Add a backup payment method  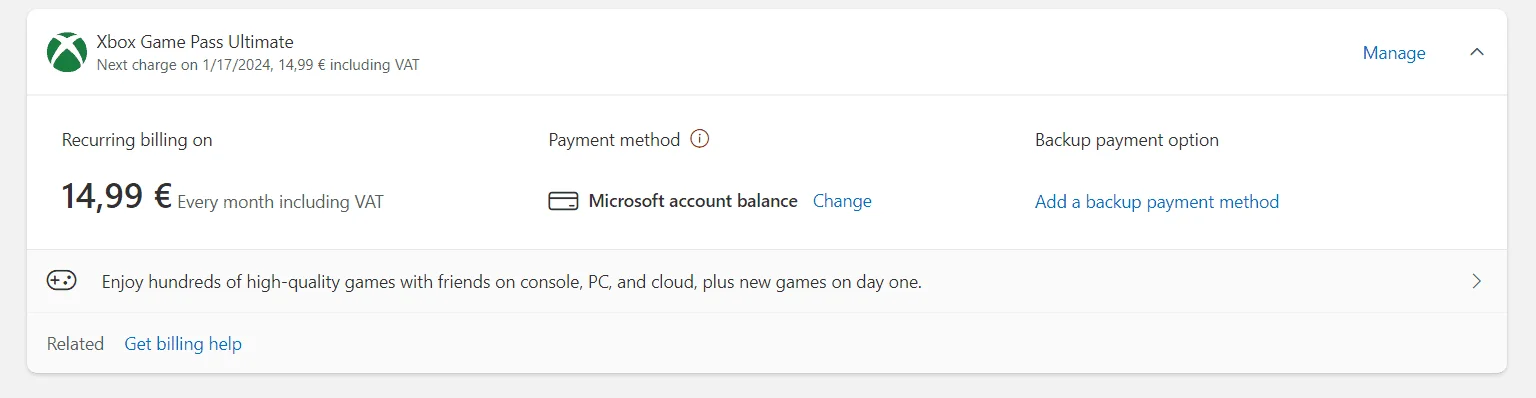(1157, 202)
